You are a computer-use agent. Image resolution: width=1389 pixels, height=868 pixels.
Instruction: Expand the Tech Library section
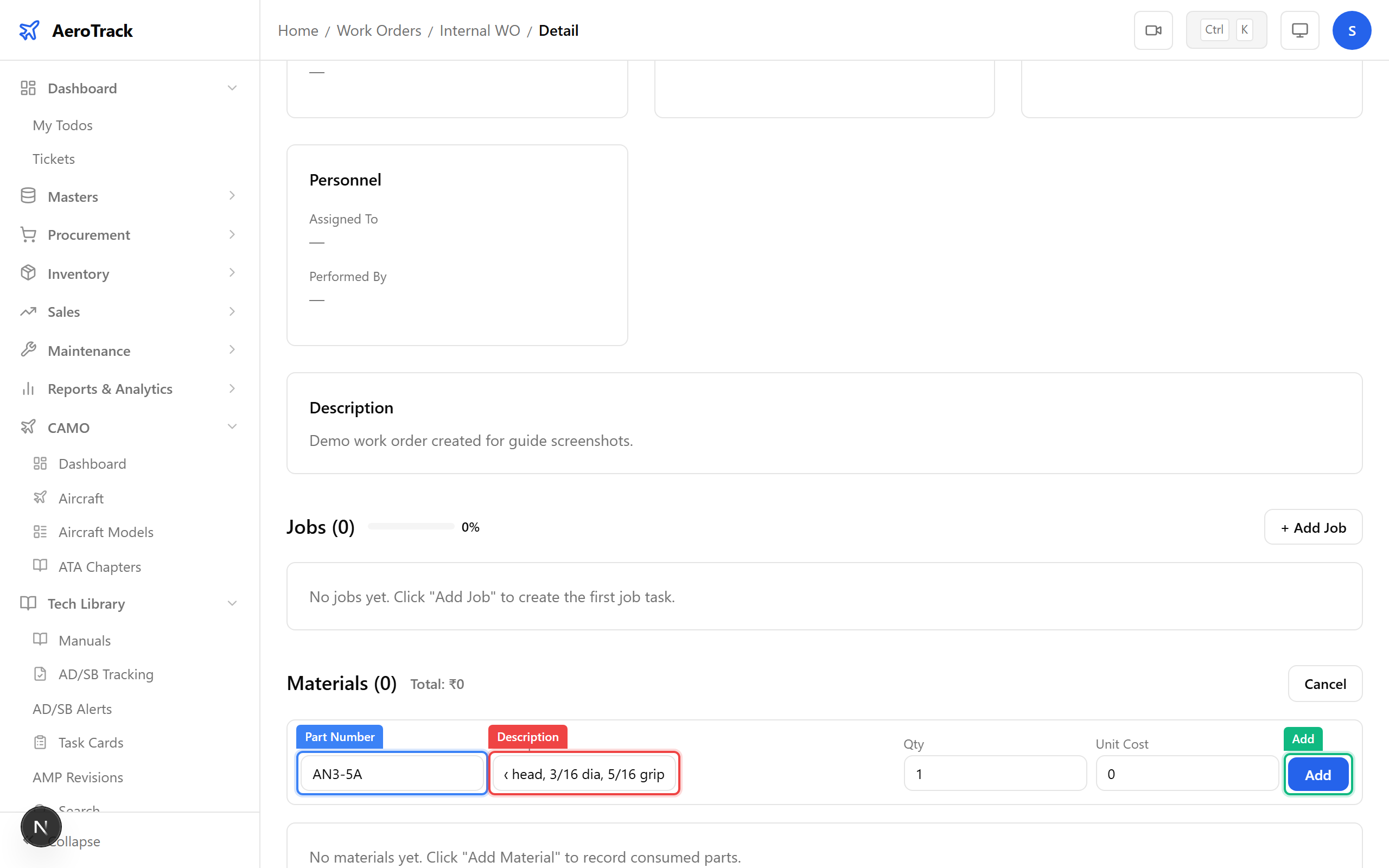pyautogui.click(x=232, y=603)
